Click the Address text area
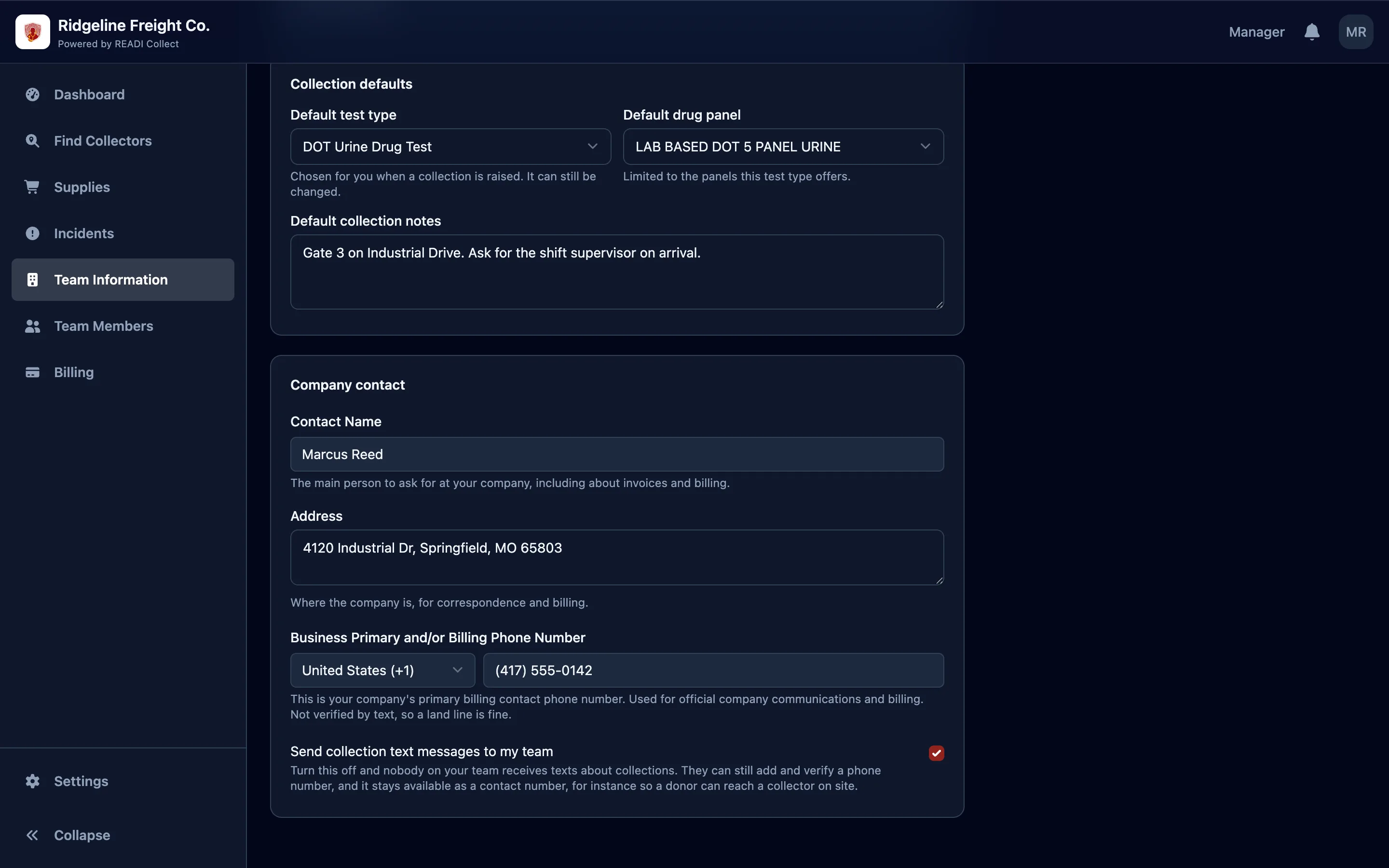The height and width of the screenshot is (868, 1389). coord(617,557)
